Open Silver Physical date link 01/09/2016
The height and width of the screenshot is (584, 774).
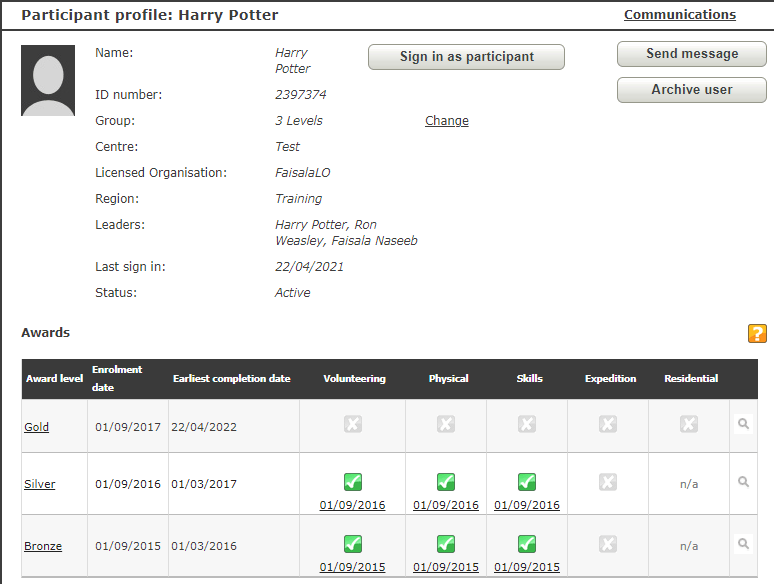446,505
